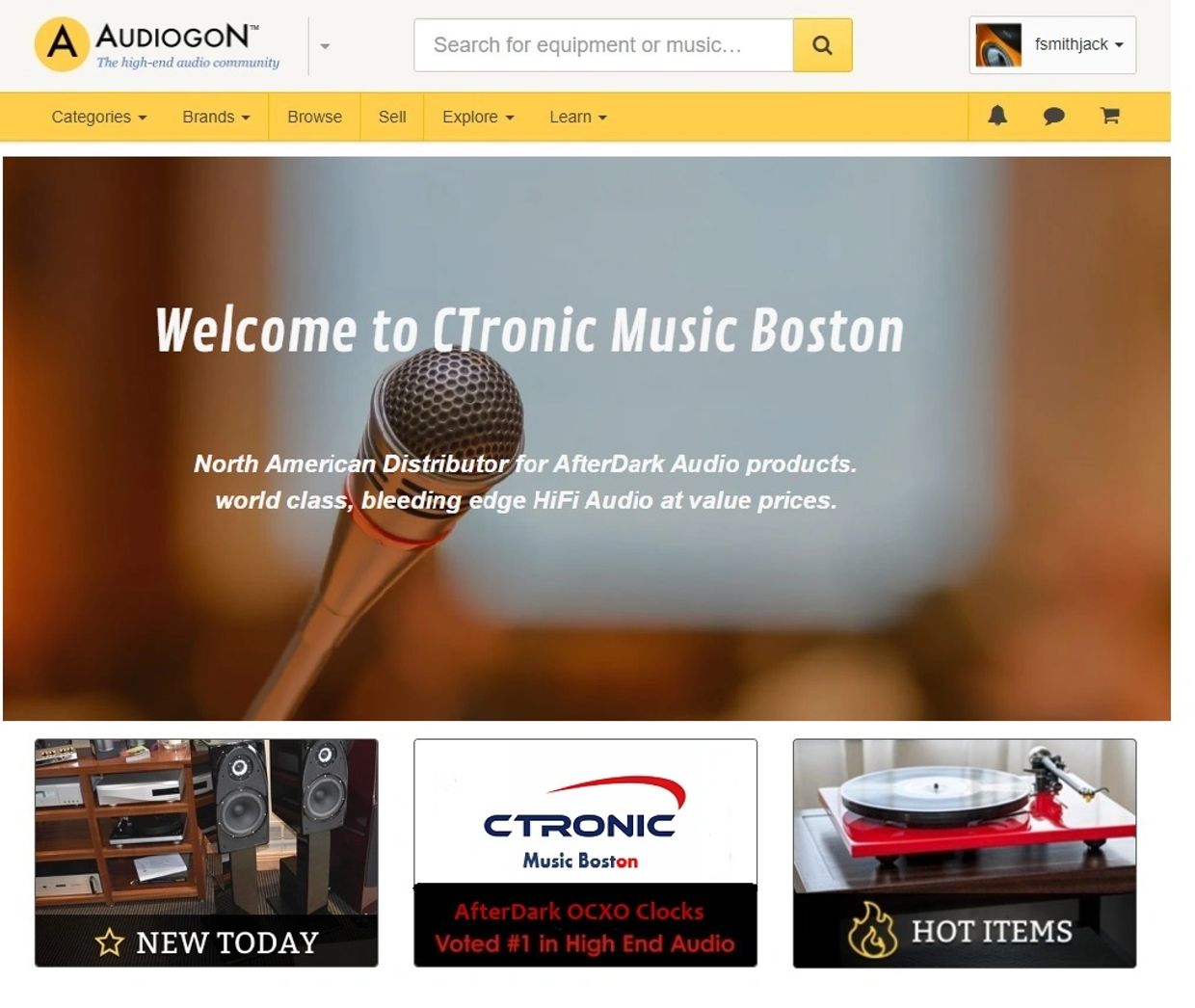The height and width of the screenshot is (1008, 1195).
Task: Click the Welcome to CTronic hero banner
Action: click(587, 438)
